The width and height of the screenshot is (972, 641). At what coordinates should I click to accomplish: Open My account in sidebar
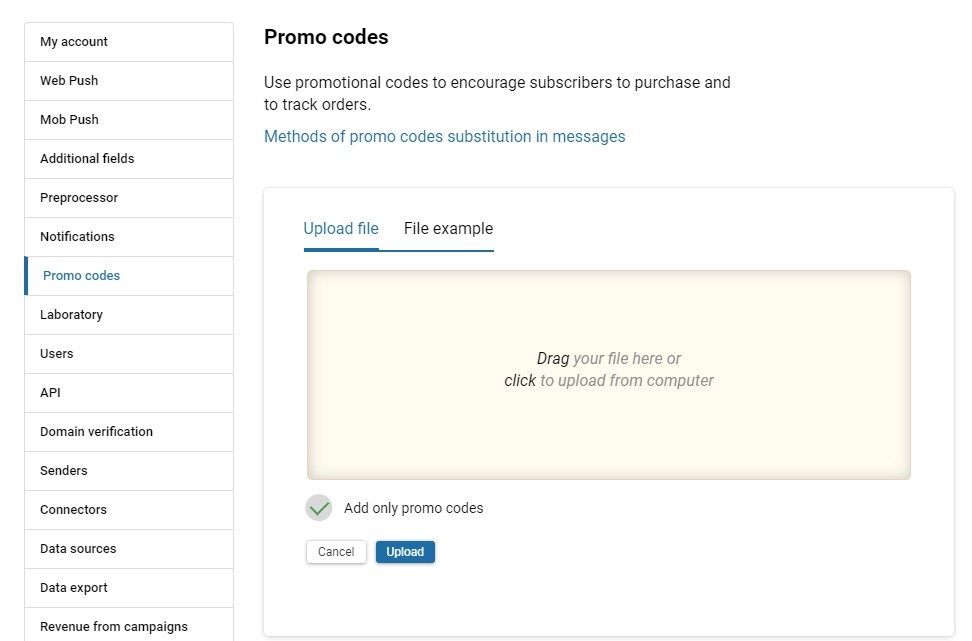[74, 42]
